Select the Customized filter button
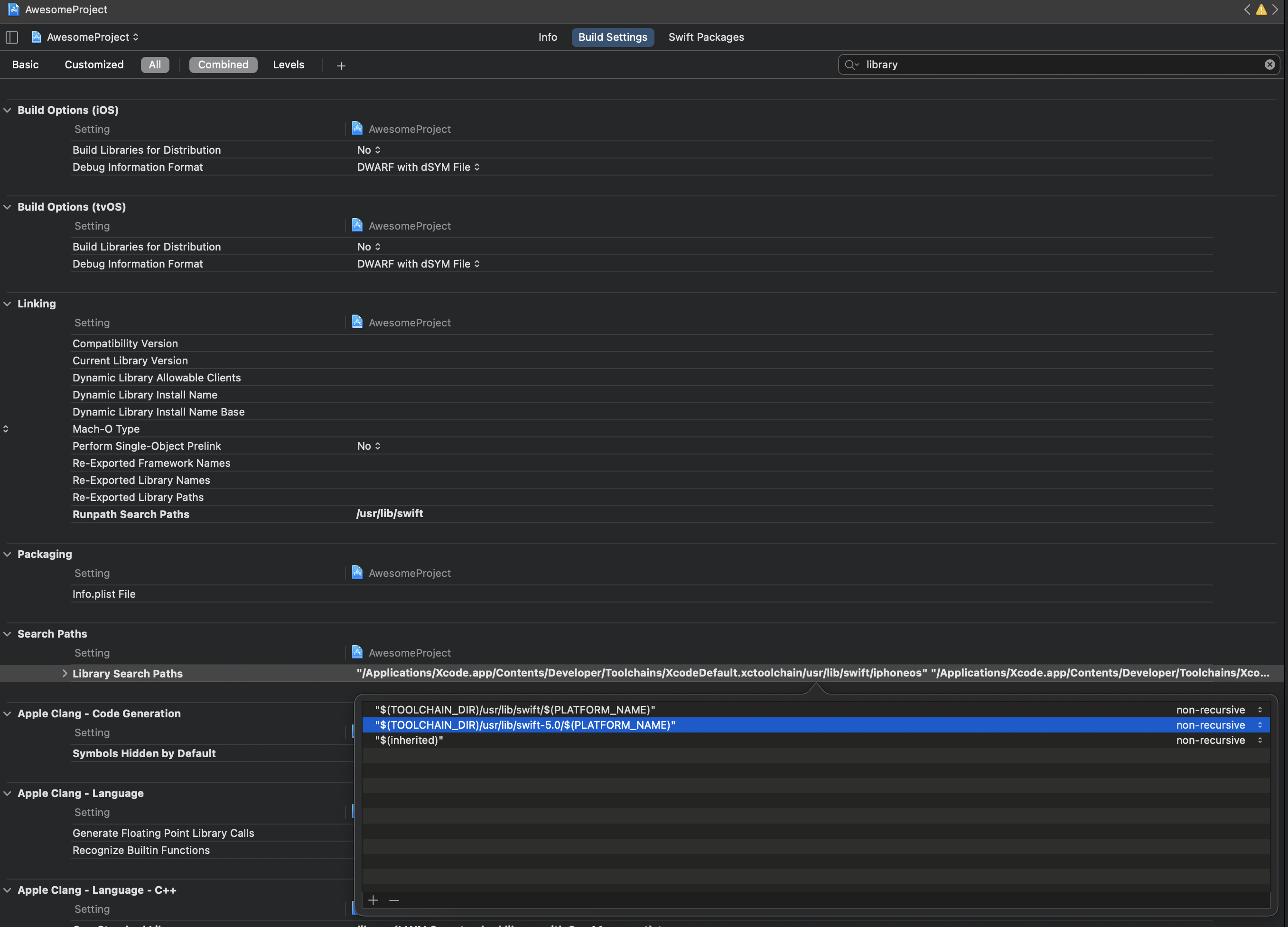Screen dimensions: 1288x927 tap(94, 64)
